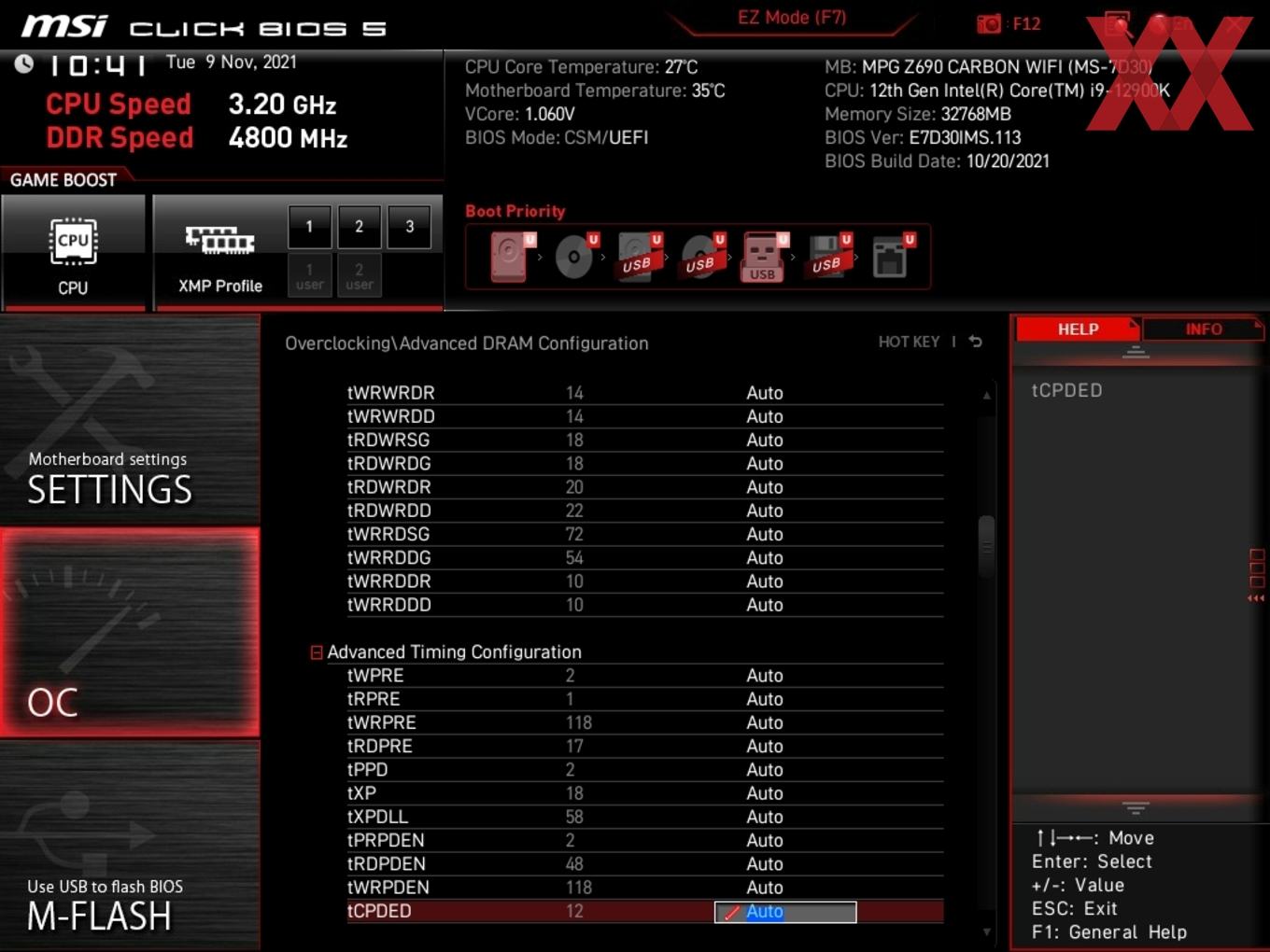Select the tWRWRDR Auto setting

coord(765,393)
